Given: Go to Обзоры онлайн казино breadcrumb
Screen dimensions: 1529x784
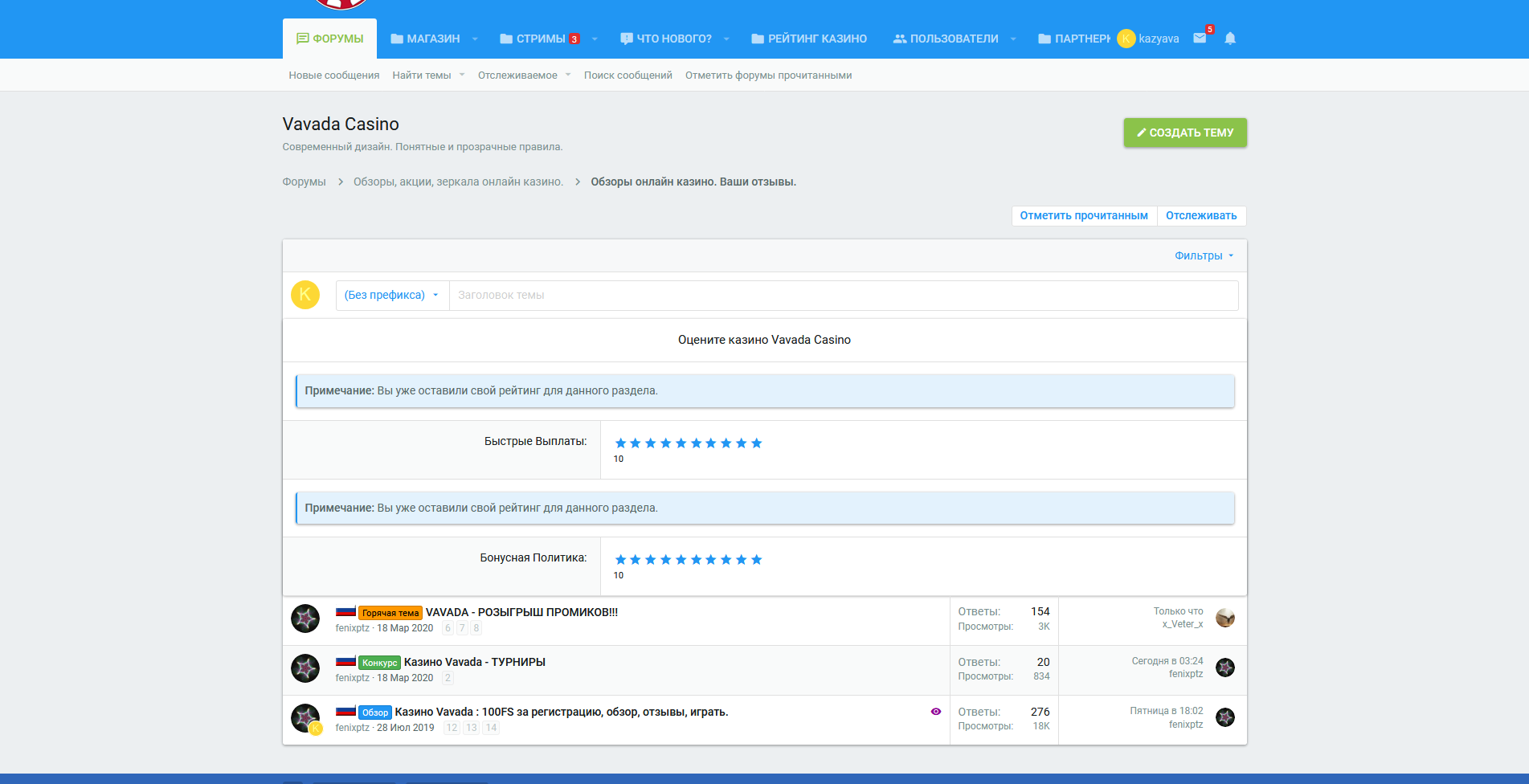Looking at the screenshot, I should click(x=693, y=182).
